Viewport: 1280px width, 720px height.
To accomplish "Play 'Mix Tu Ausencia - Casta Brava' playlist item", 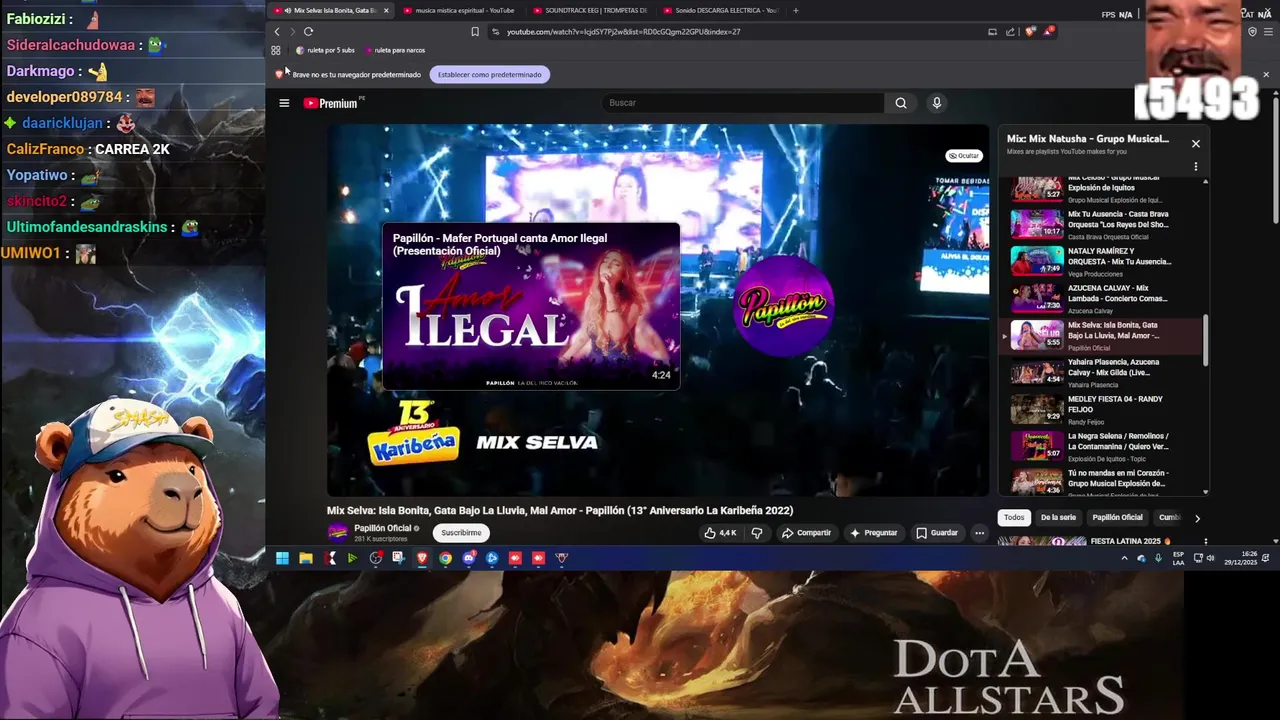I will pos(1100,224).
